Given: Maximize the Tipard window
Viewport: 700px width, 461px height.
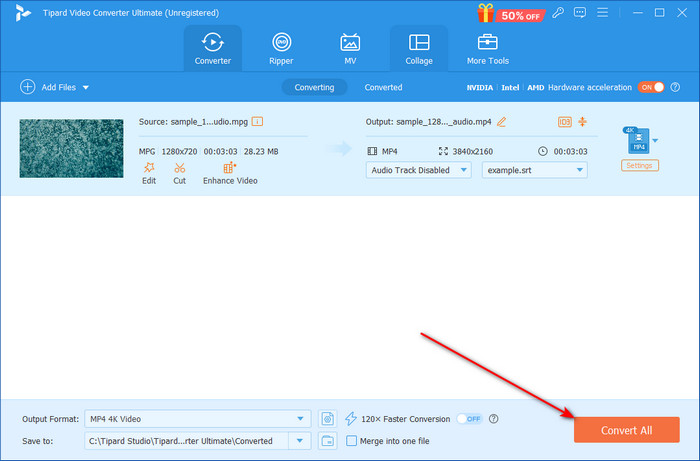Looking at the screenshot, I should pyautogui.click(x=659, y=12).
